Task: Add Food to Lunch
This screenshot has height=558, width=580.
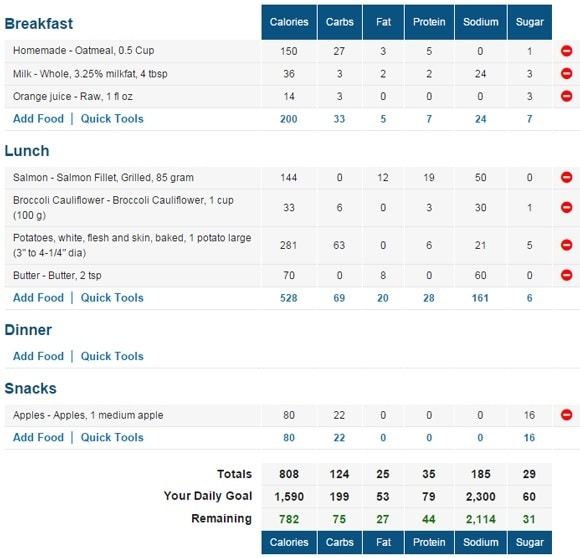Action: 38,298
